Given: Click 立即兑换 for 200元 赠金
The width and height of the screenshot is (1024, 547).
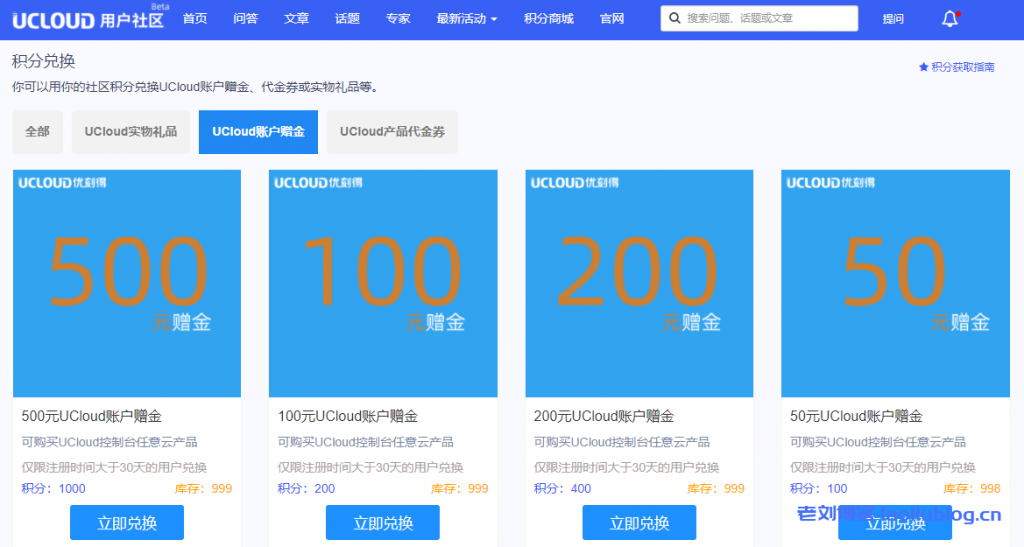Looking at the screenshot, I should click(x=639, y=523).
